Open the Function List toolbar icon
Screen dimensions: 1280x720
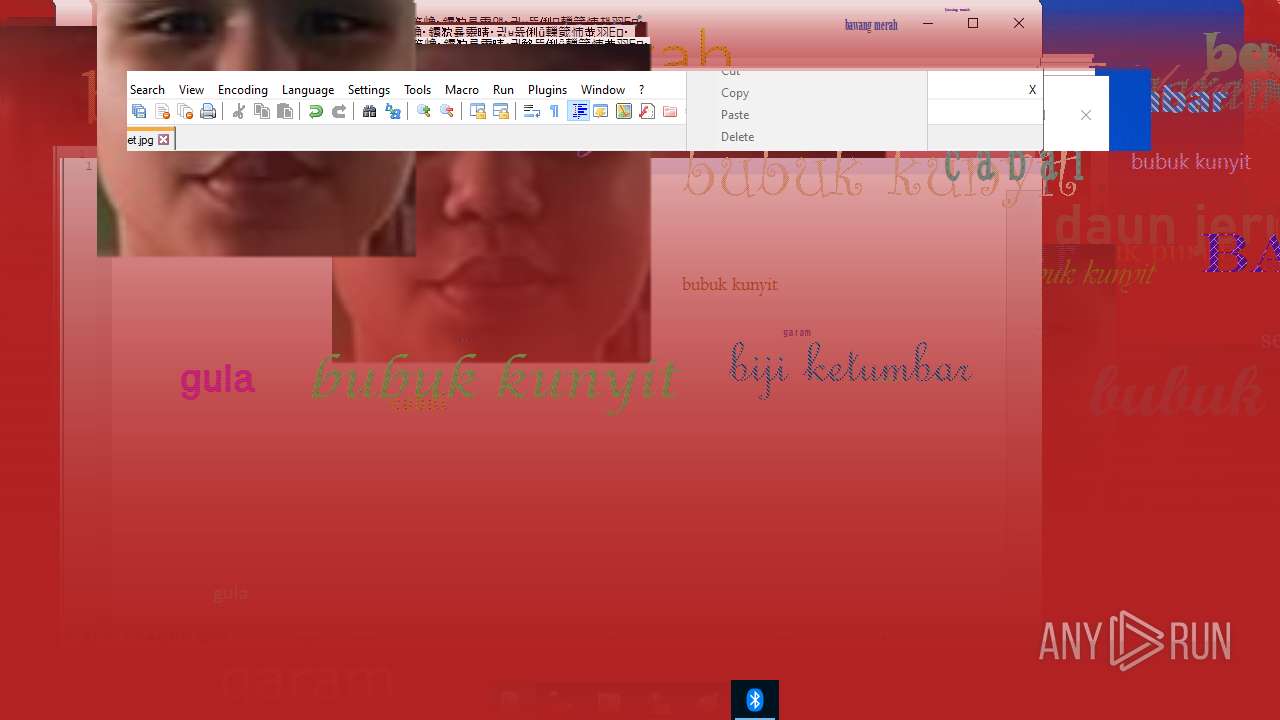[647, 111]
